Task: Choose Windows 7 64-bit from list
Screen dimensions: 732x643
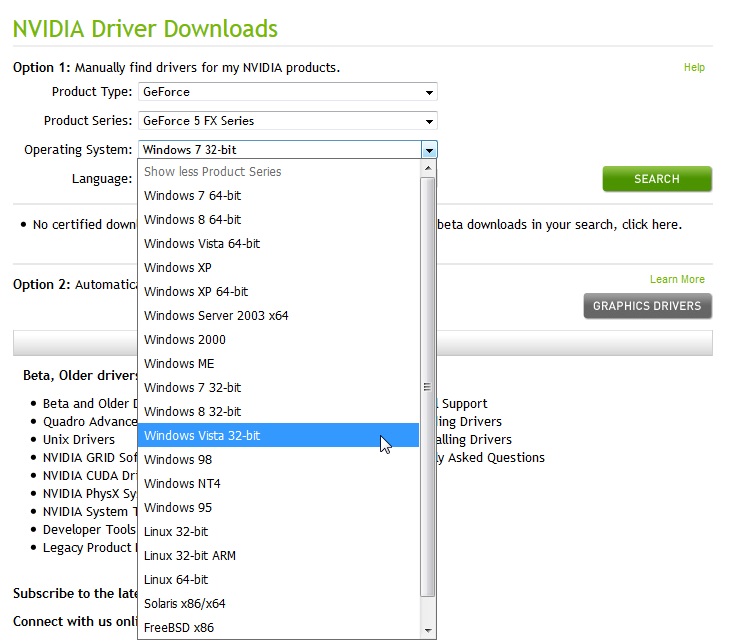Action: [279, 196]
